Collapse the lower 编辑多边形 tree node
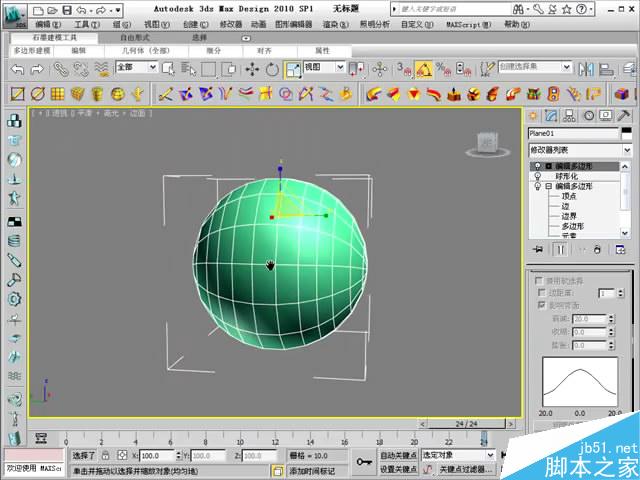 548,186
